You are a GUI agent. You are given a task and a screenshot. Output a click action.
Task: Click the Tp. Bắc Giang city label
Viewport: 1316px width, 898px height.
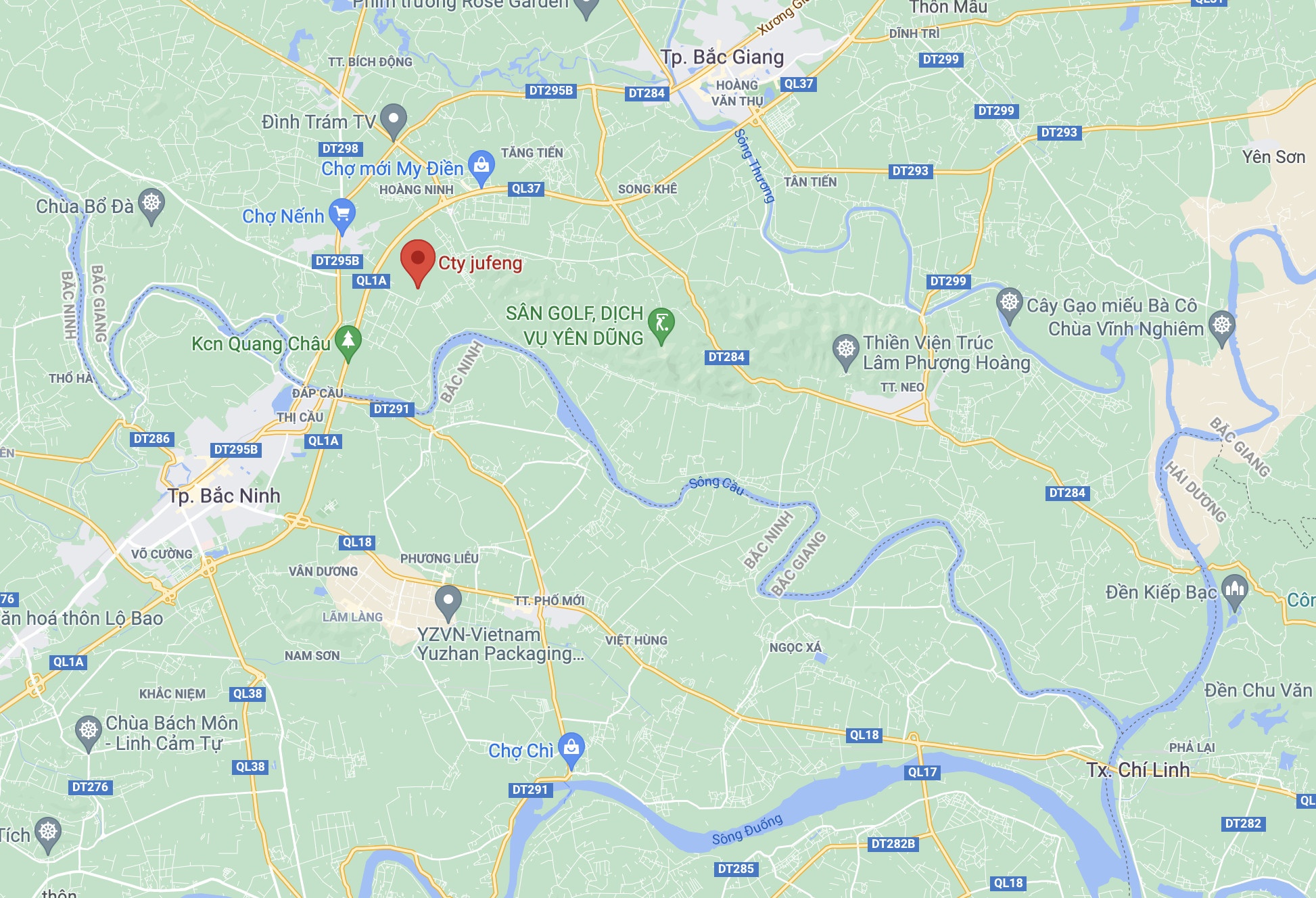click(x=722, y=57)
